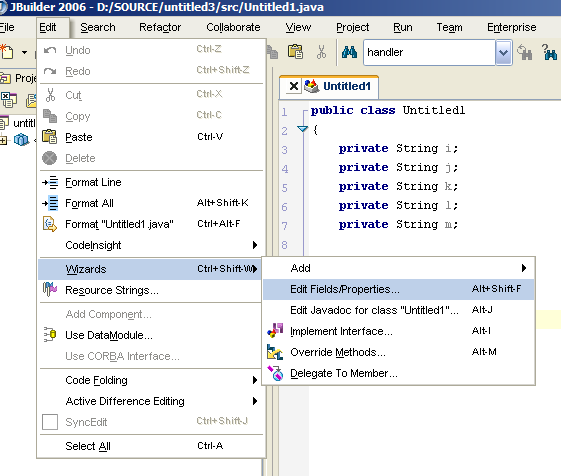Click the Paste clipboard icon in Edit menu
The height and width of the screenshot is (476, 561).
49,137
